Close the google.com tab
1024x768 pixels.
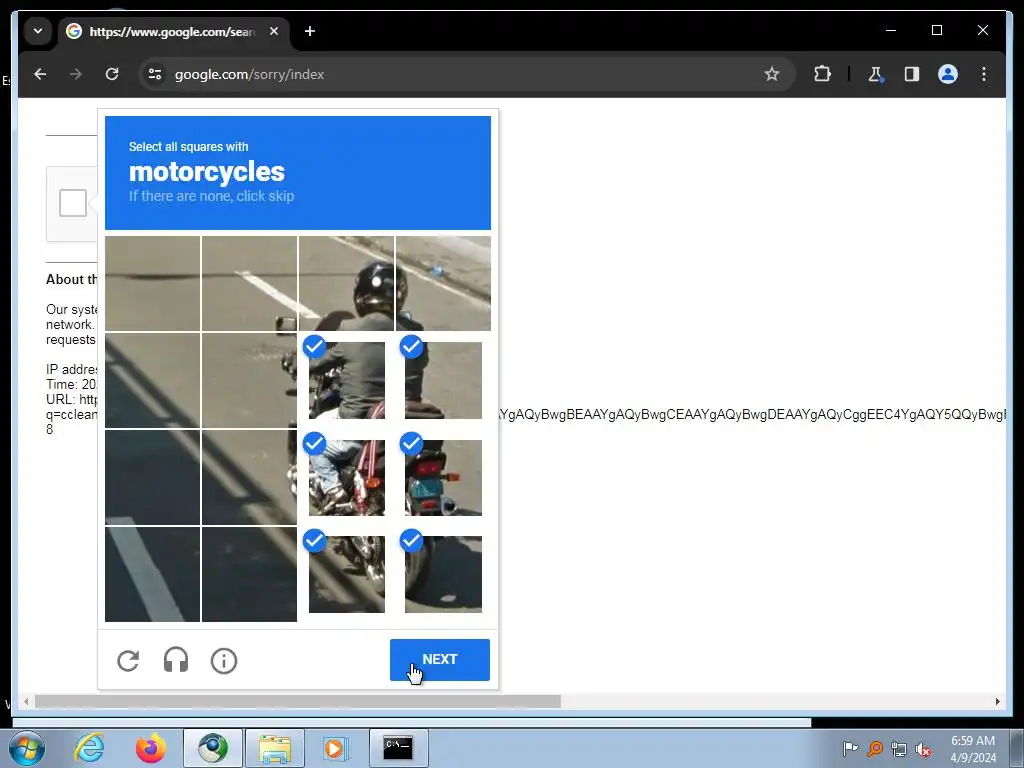click(x=274, y=31)
